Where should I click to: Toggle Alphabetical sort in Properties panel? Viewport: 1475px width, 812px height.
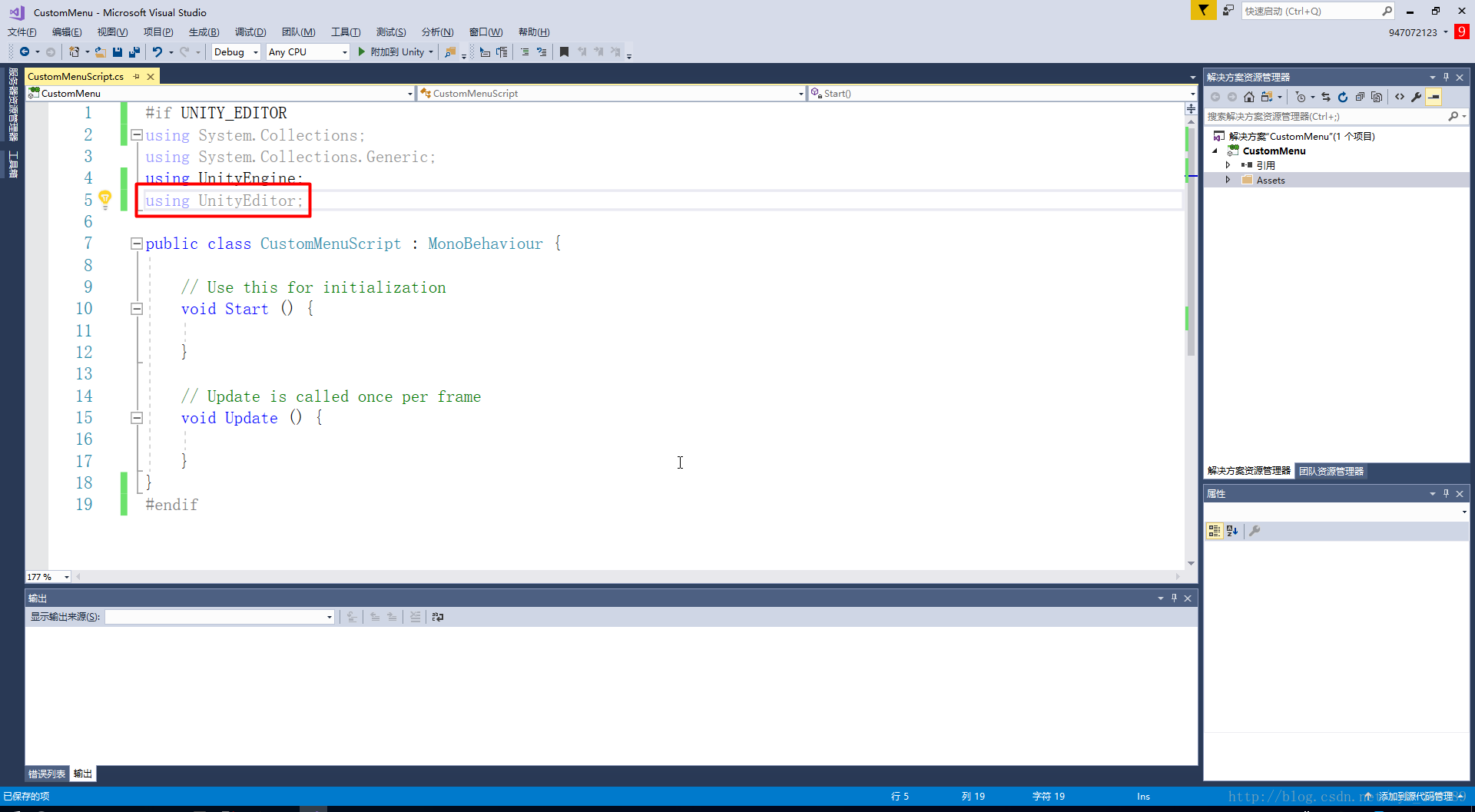[x=1232, y=531]
